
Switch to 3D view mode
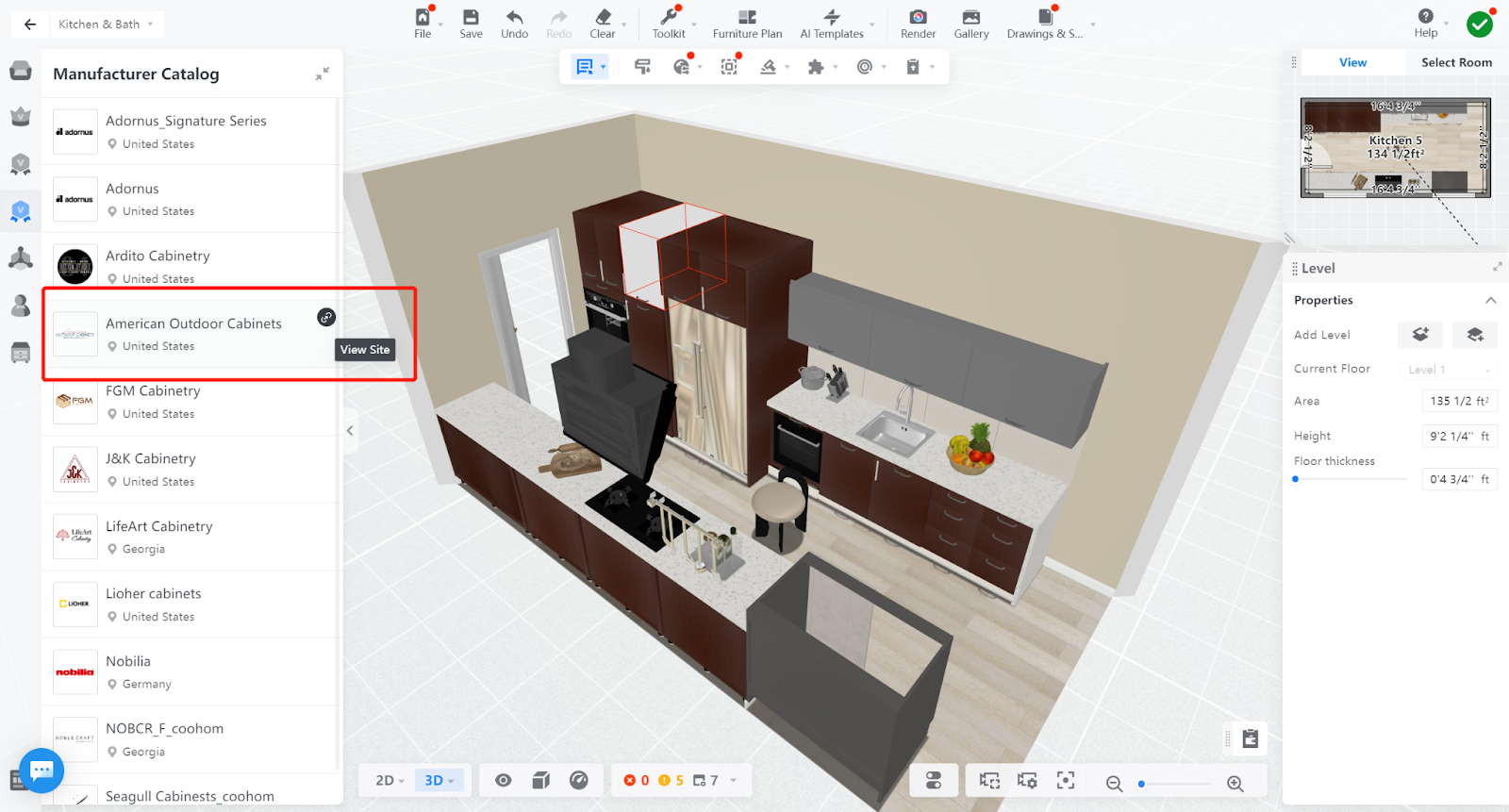439,781
